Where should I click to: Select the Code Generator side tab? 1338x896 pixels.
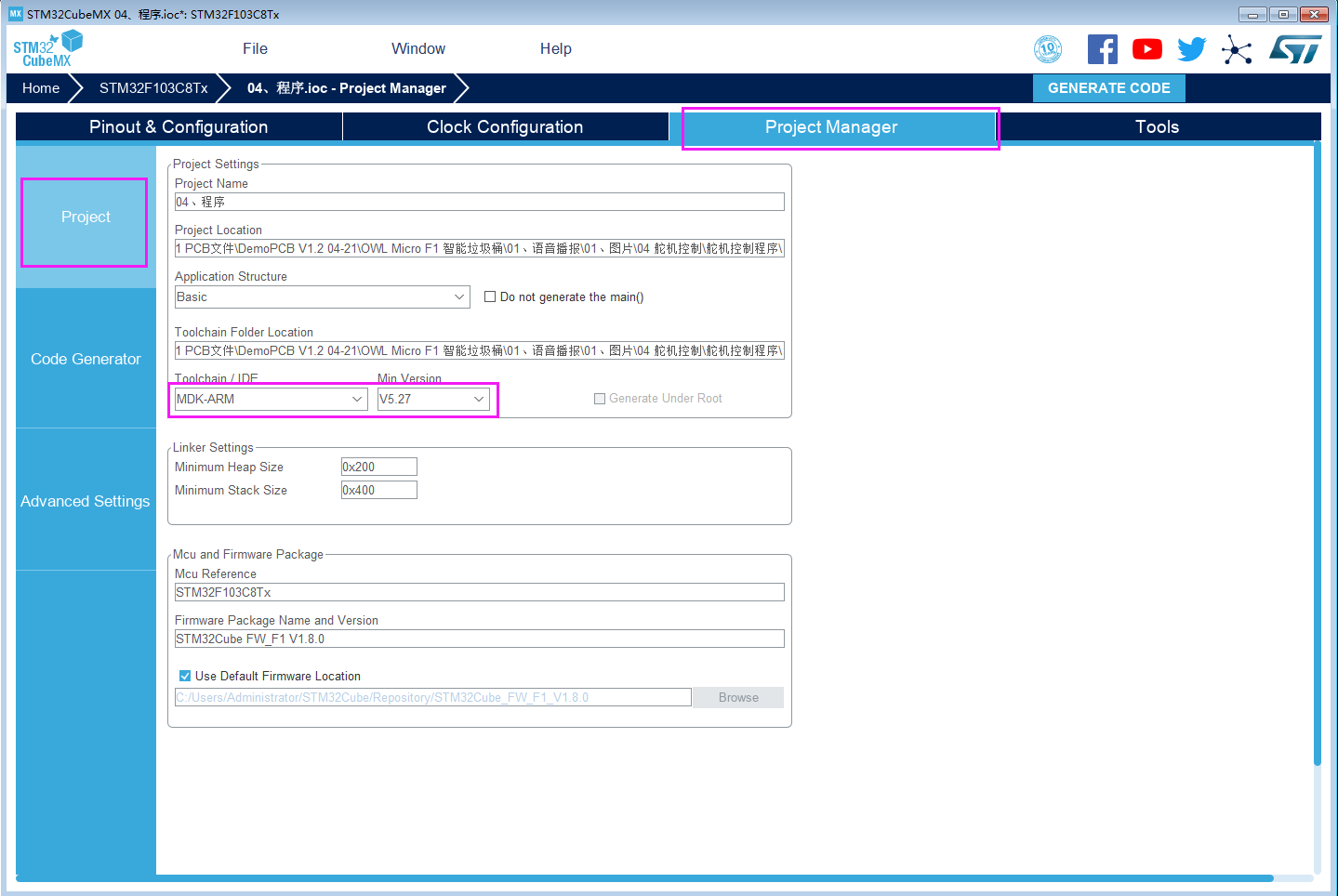[x=86, y=359]
